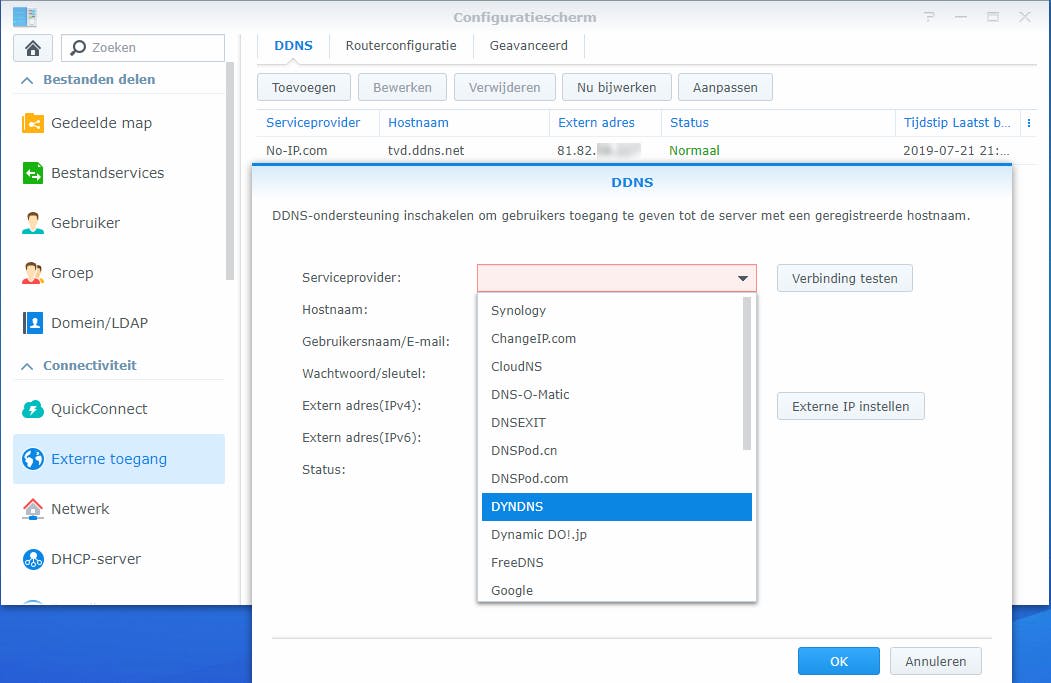
Task: Select DNSPod.com from provider list
Action: coord(617,479)
